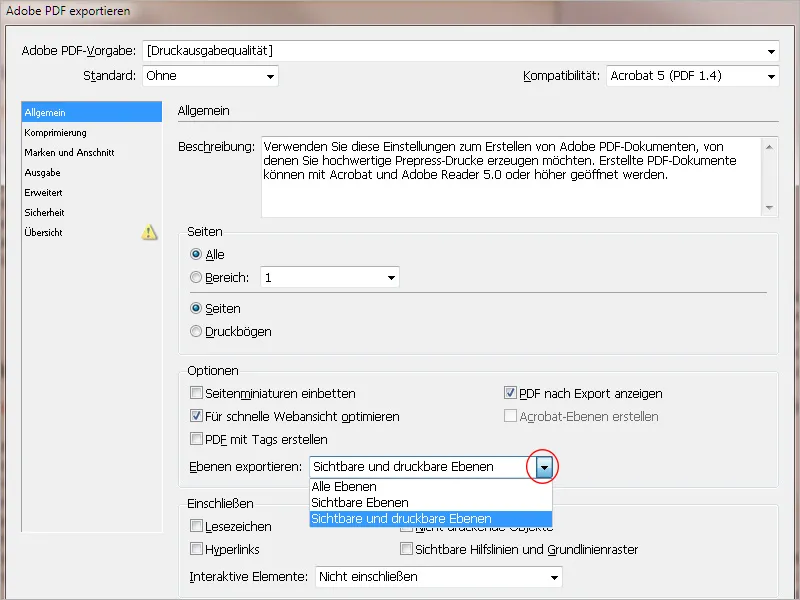Select the Allgemein category
The width and height of the screenshot is (800, 600).
coord(92,112)
